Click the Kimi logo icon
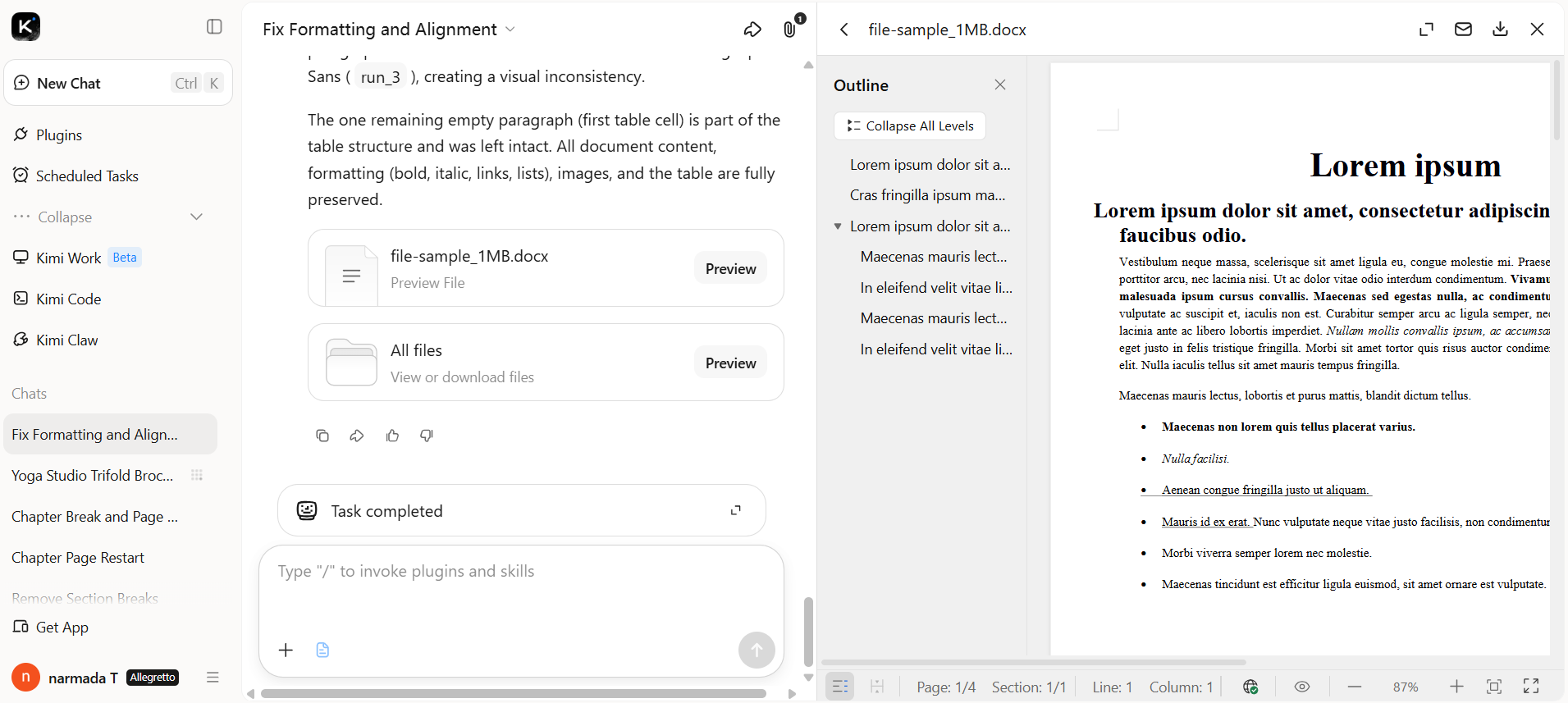Viewport: 1568px width, 703px height. (x=25, y=27)
